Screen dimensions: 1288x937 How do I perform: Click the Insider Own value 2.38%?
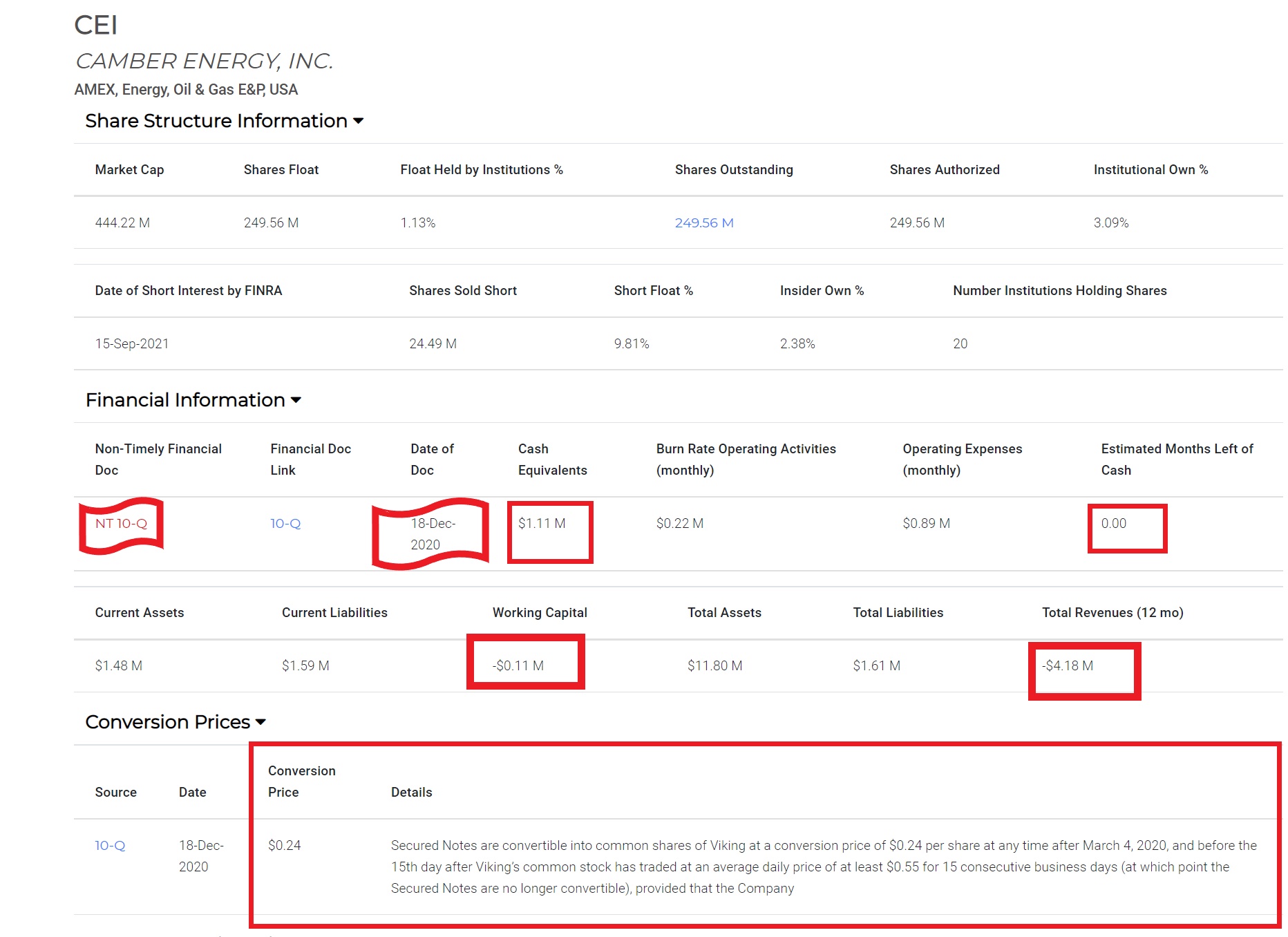[x=797, y=344]
